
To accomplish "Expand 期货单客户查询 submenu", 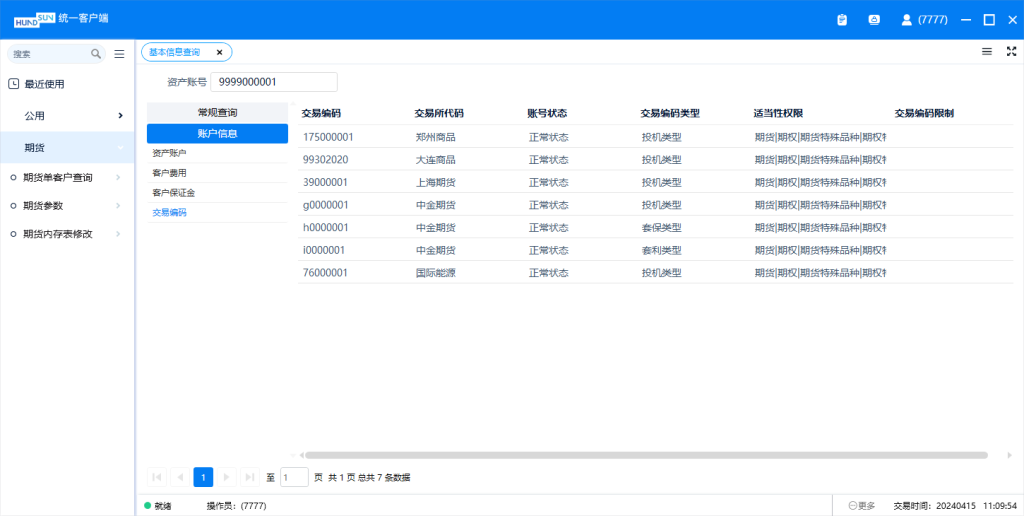I will [118, 178].
